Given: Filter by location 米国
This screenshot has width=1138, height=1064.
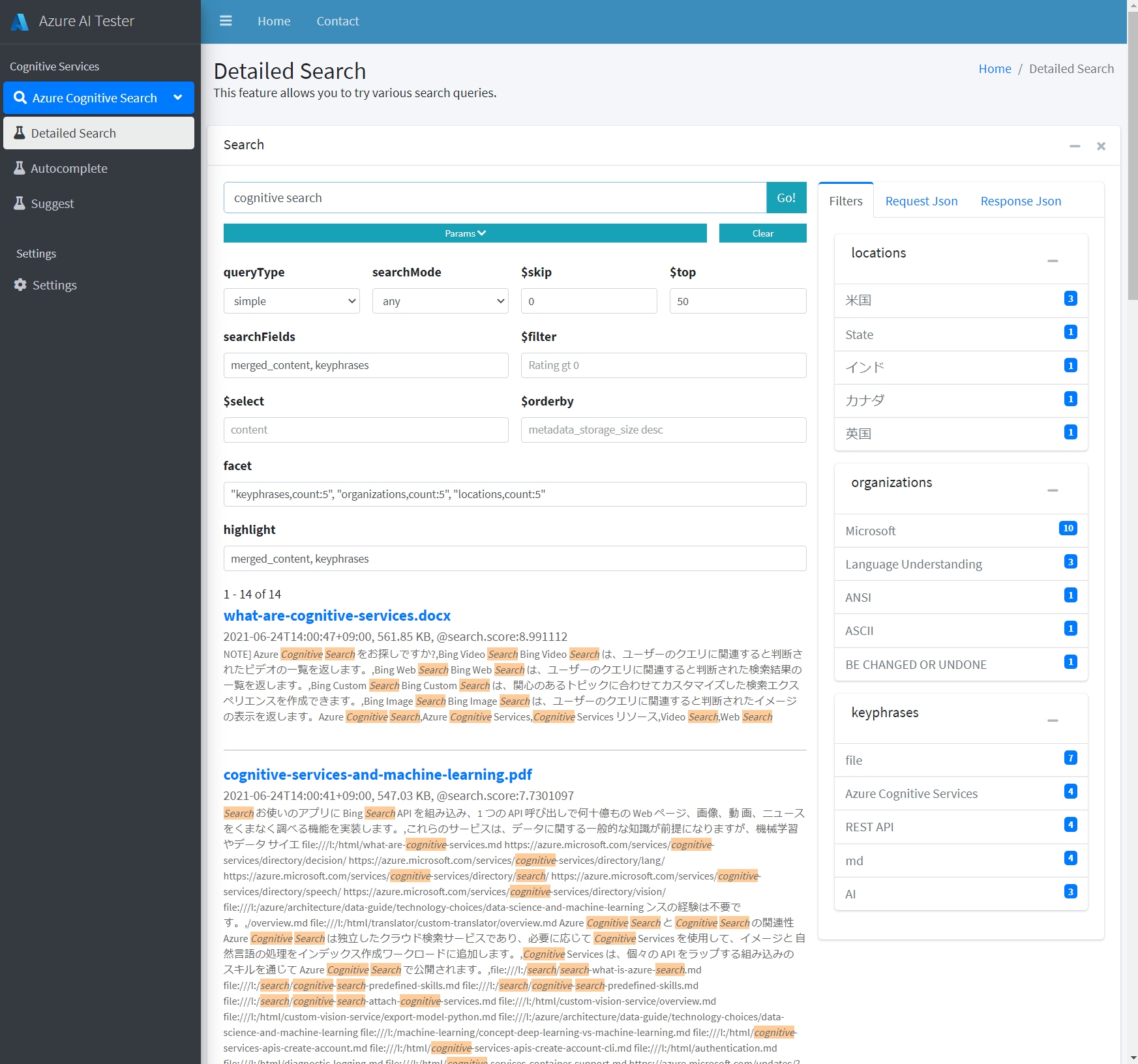Looking at the screenshot, I should 961,301.
